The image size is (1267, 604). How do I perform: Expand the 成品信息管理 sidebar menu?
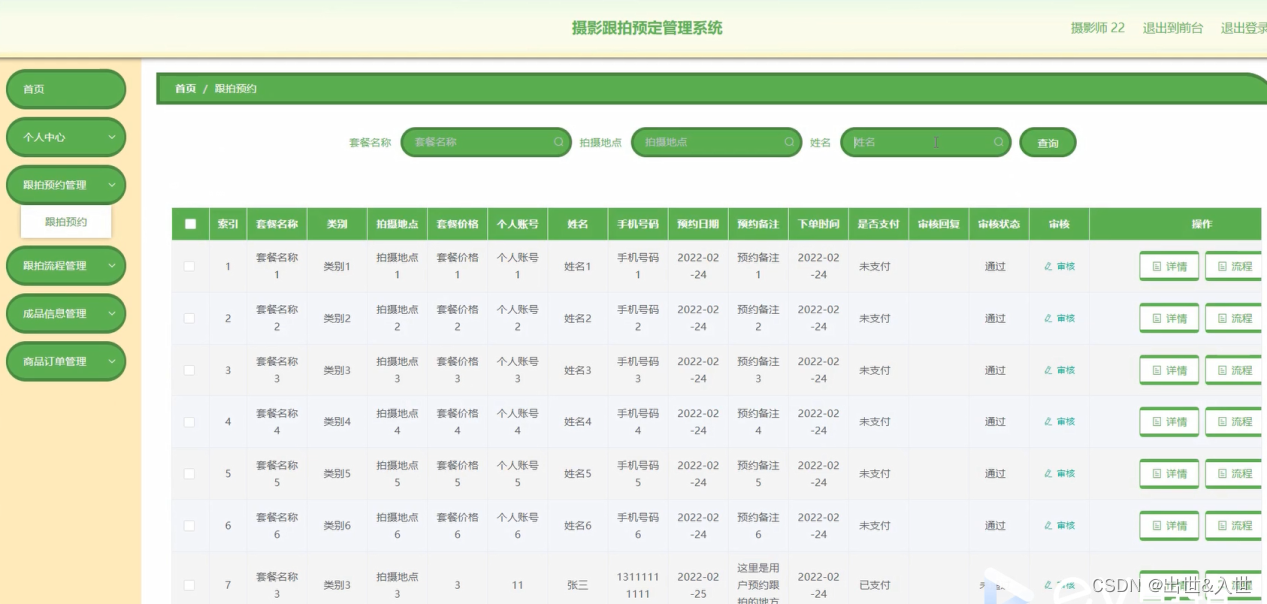66,313
